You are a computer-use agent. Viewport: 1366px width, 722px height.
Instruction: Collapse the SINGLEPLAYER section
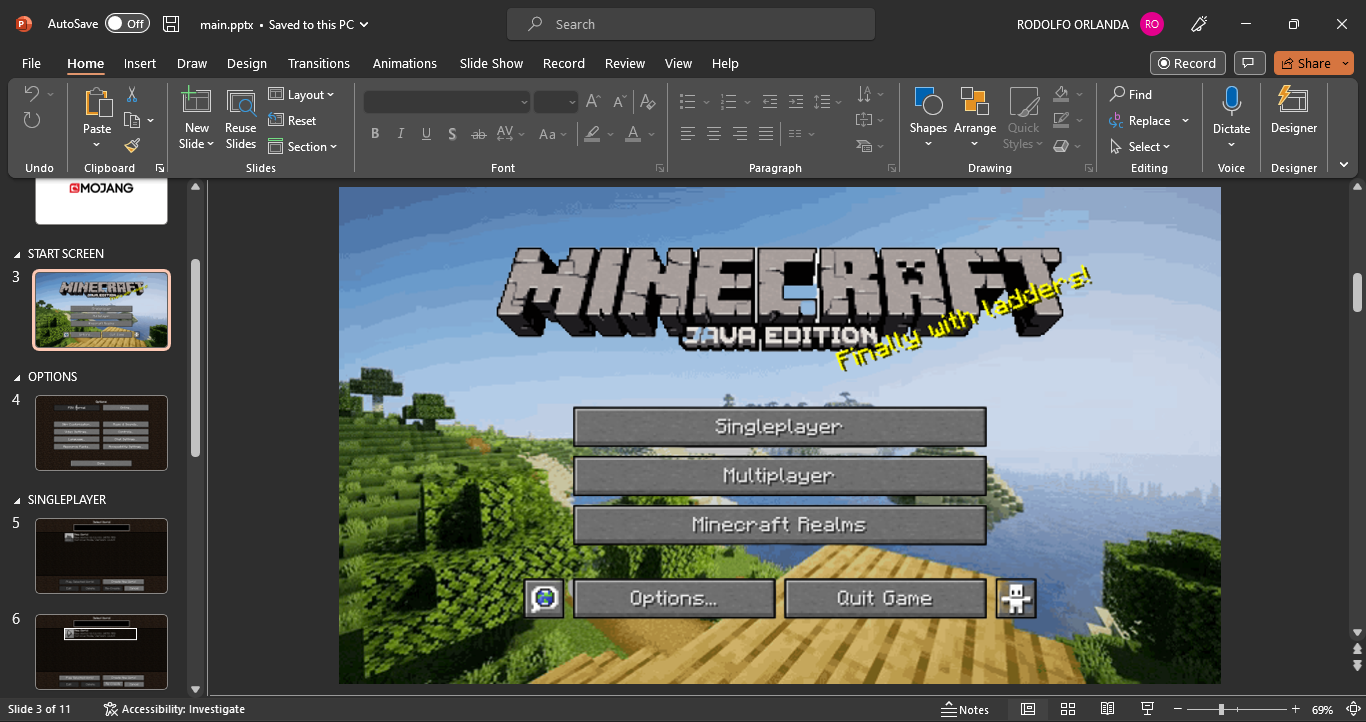pyautogui.click(x=17, y=500)
